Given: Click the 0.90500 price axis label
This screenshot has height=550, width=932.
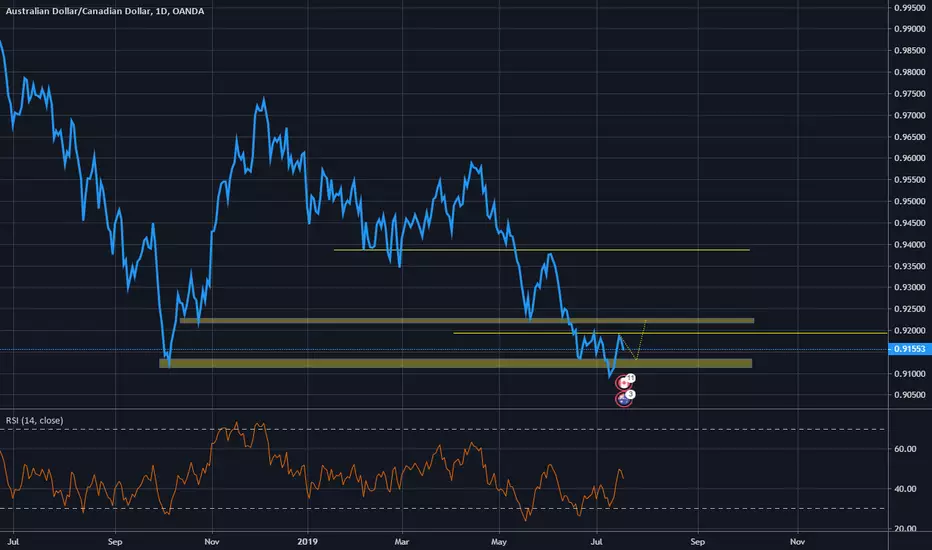Looking at the screenshot, I should coord(909,395).
